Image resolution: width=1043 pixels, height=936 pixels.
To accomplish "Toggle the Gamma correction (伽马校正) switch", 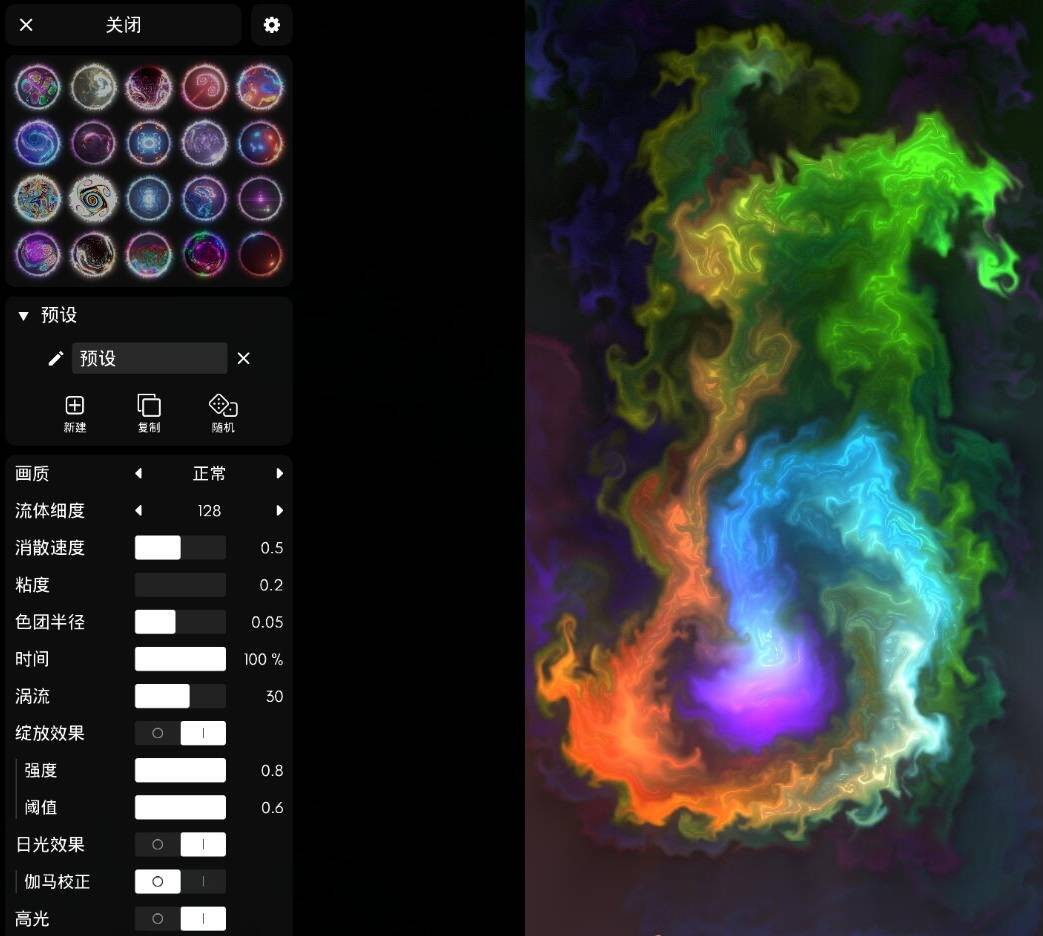I will coord(180,881).
